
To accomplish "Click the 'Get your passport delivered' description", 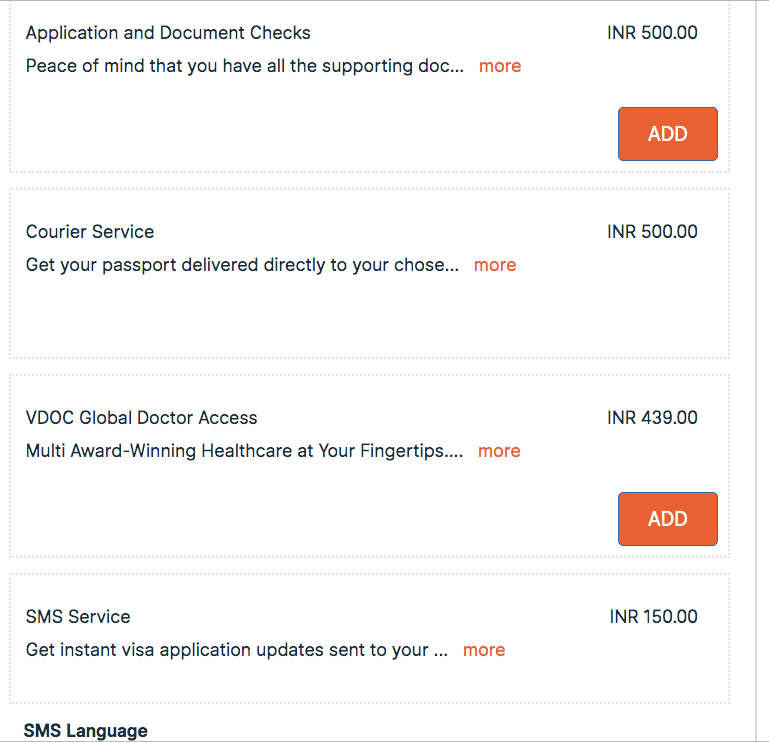I will (x=242, y=265).
